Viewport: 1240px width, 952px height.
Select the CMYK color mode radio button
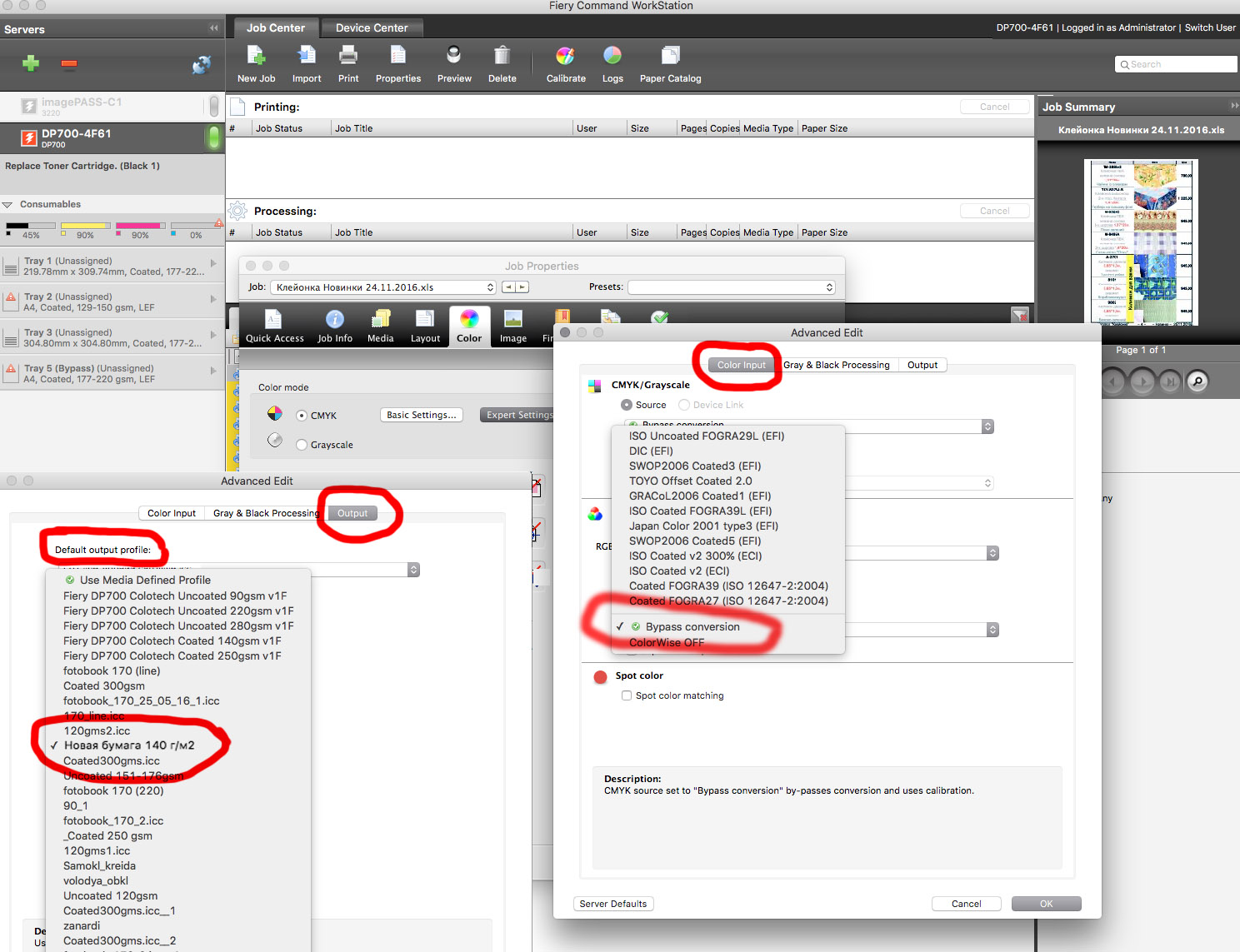point(302,416)
